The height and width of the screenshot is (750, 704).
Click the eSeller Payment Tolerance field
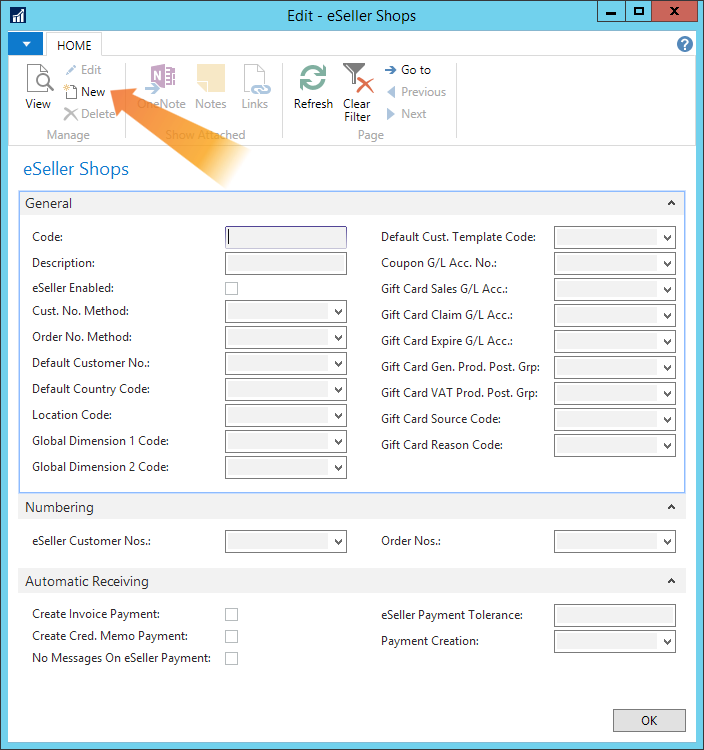[x=615, y=615]
